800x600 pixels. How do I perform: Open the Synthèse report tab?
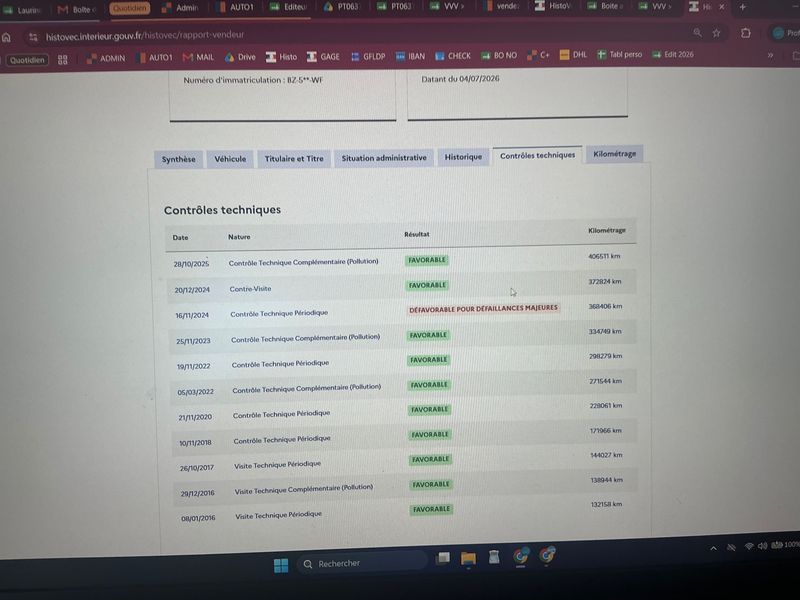click(x=179, y=159)
